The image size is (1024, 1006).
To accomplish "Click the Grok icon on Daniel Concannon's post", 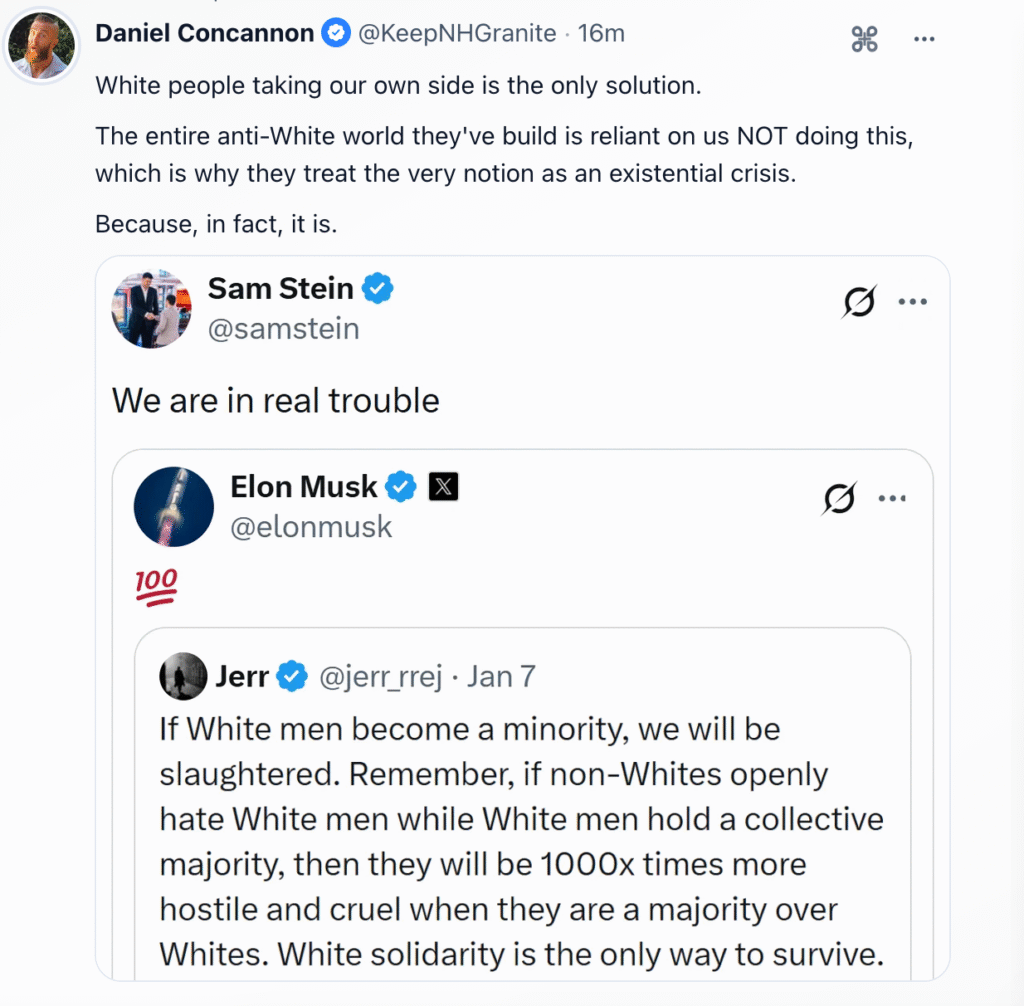I will click(864, 39).
